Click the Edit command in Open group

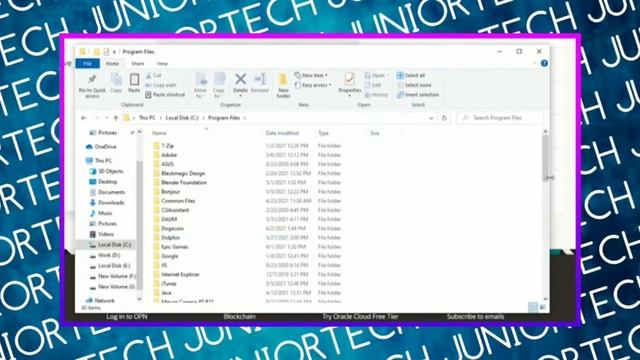[373, 85]
